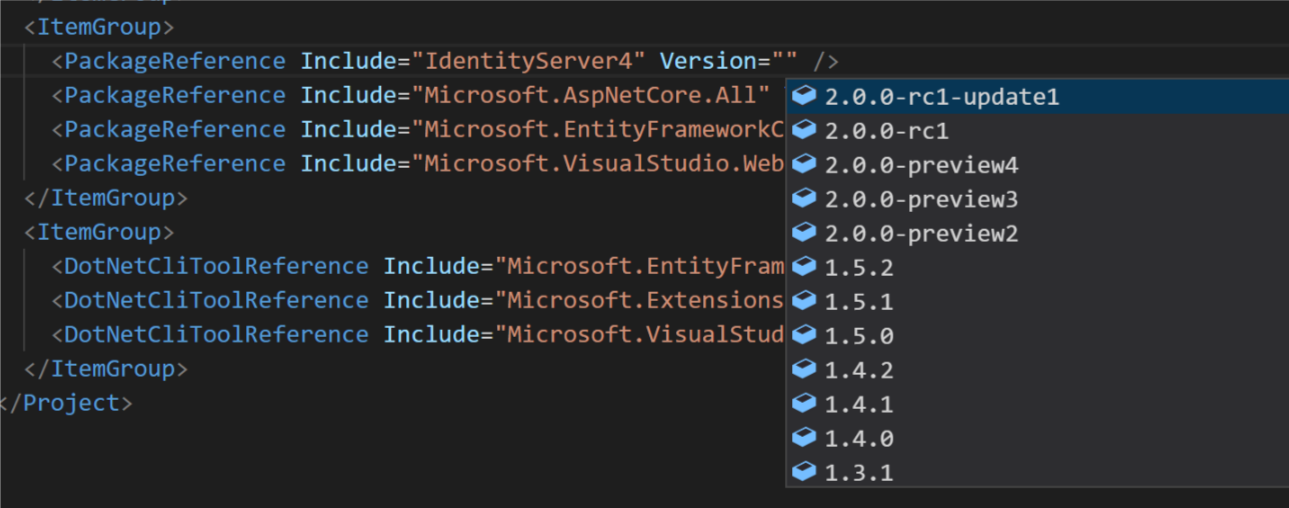The image size is (1289, 508).
Task: Click the Version attribute name
Action: point(708,61)
